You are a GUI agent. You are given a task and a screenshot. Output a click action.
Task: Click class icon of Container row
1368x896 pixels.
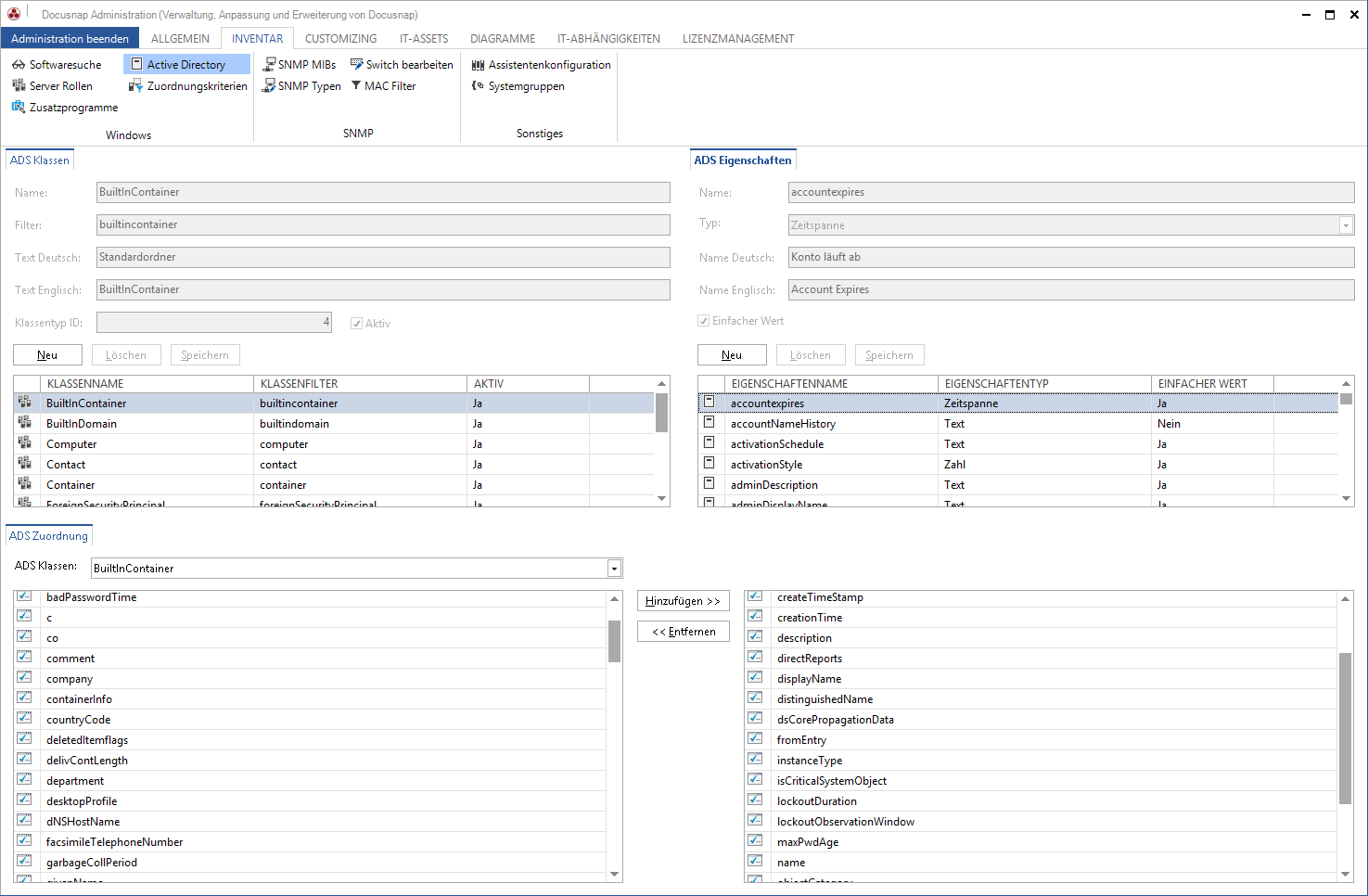pyautogui.click(x=25, y=484)
